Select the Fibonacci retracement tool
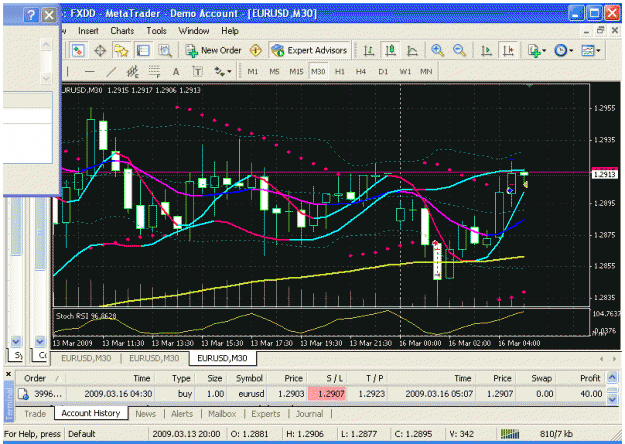625x444 pixels. coord(154,72)
